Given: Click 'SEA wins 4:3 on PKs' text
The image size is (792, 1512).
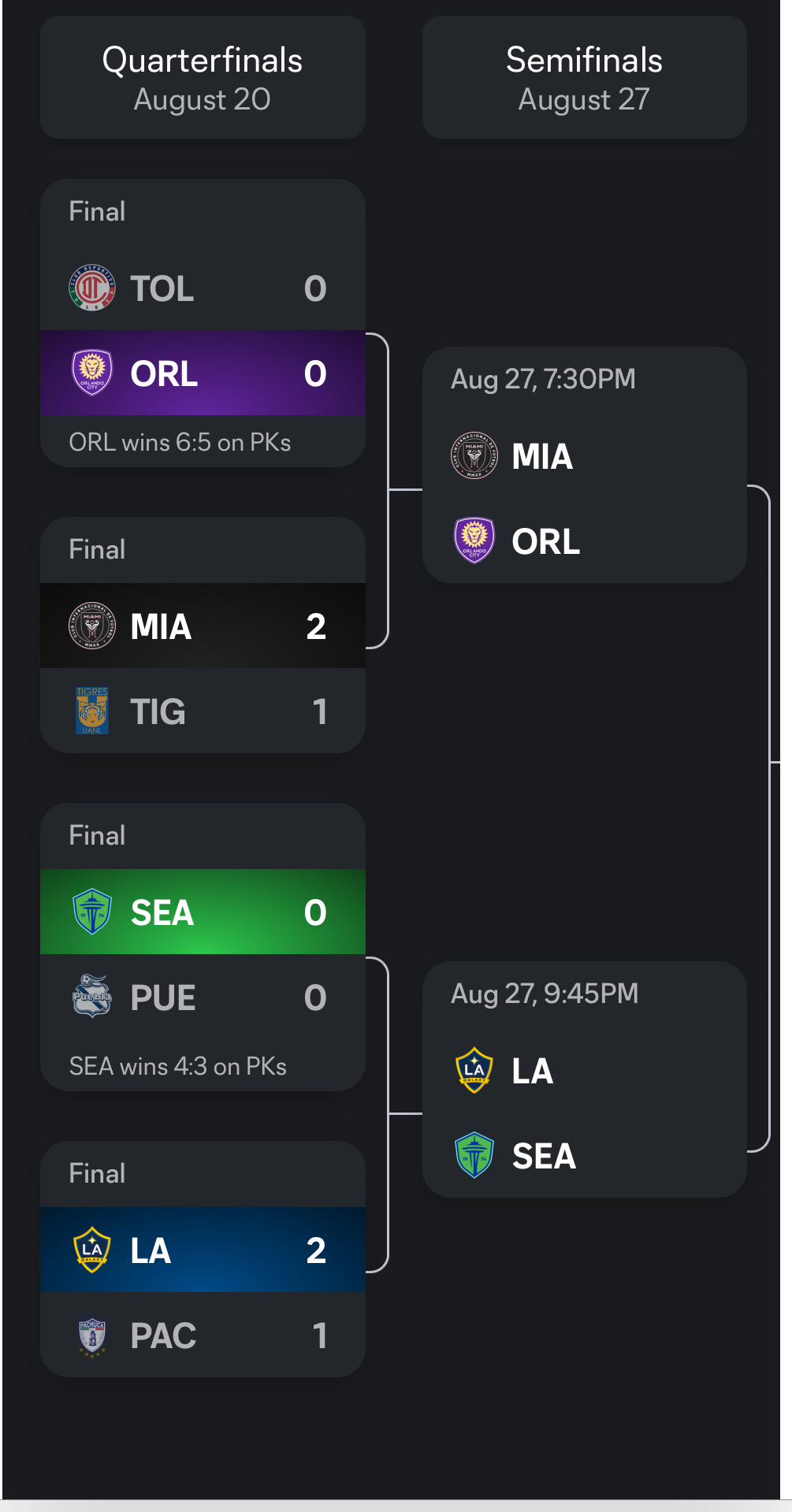Looking at the screenshot, I should [178, 1067].
